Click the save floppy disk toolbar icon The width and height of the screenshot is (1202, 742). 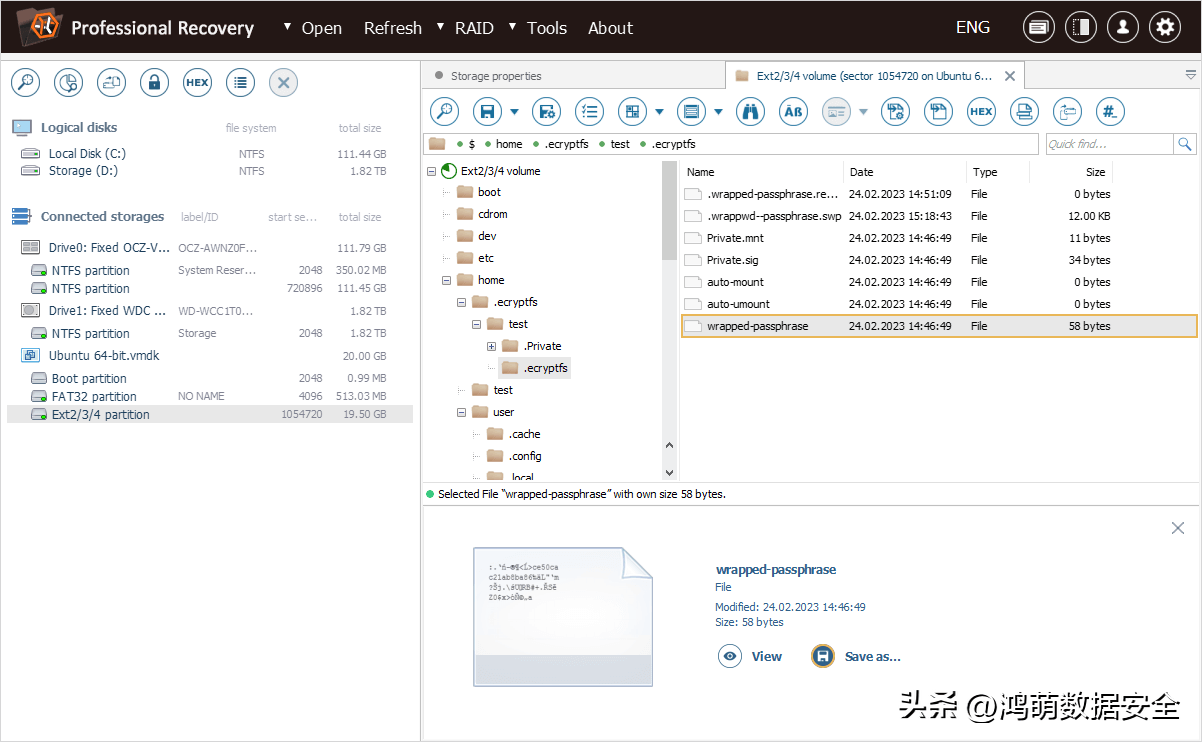tap(487, 111)
